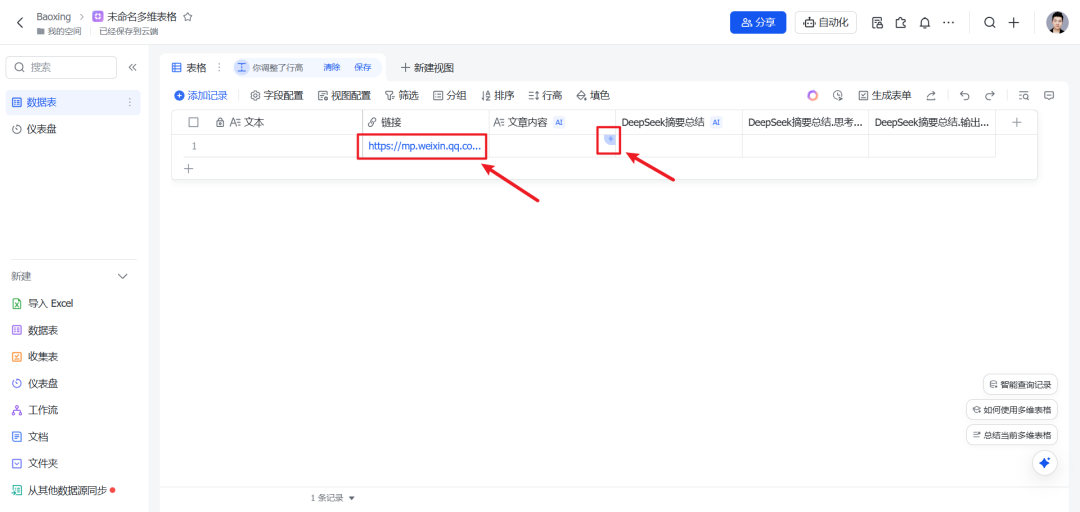Star the 未命名多维表格 document
Image resolution: width=1080 pixels, height=512 pixels.
point(188,17)
